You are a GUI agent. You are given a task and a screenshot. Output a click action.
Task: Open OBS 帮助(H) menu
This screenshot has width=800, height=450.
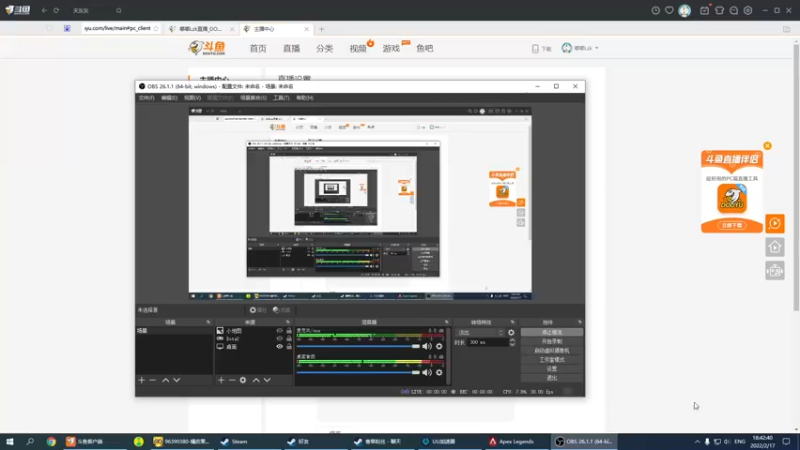click(x=305, y=98)
